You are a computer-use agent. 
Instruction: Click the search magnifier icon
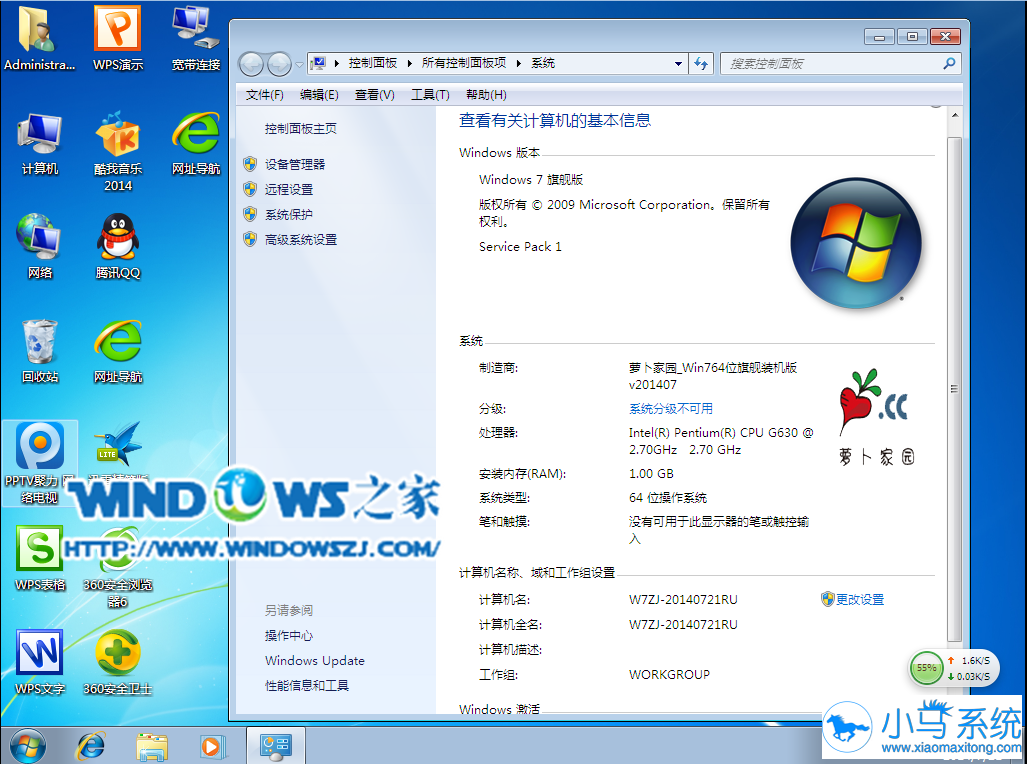(949, 64)
